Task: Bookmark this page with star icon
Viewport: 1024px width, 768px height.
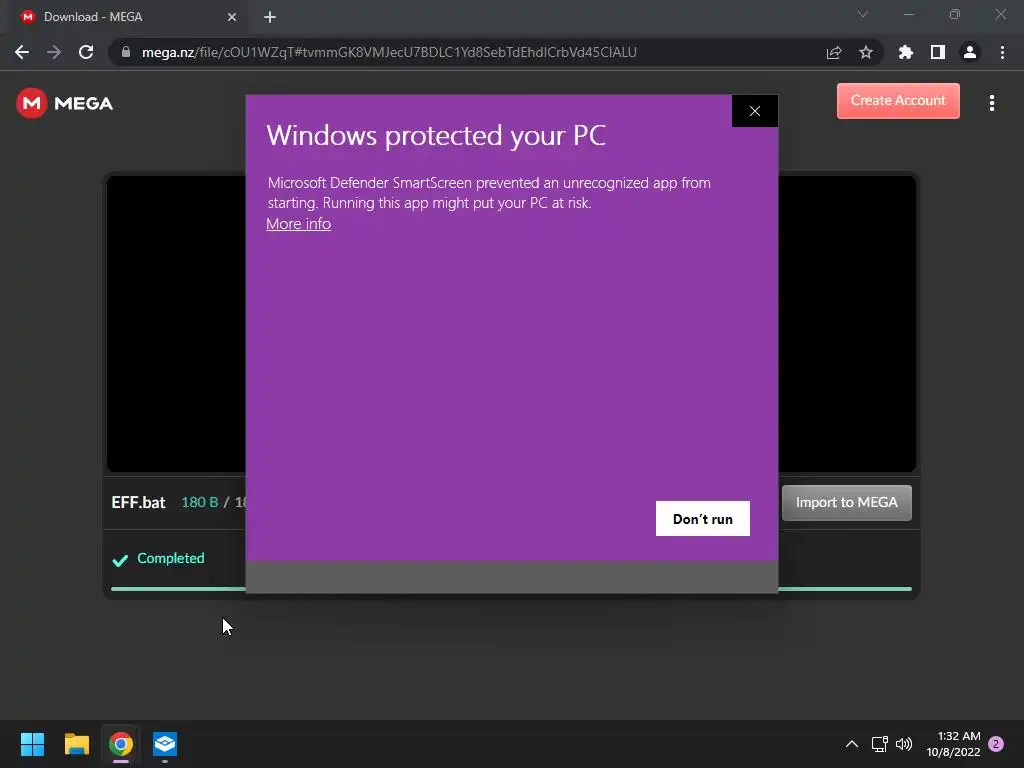Action: coord(866,52)
